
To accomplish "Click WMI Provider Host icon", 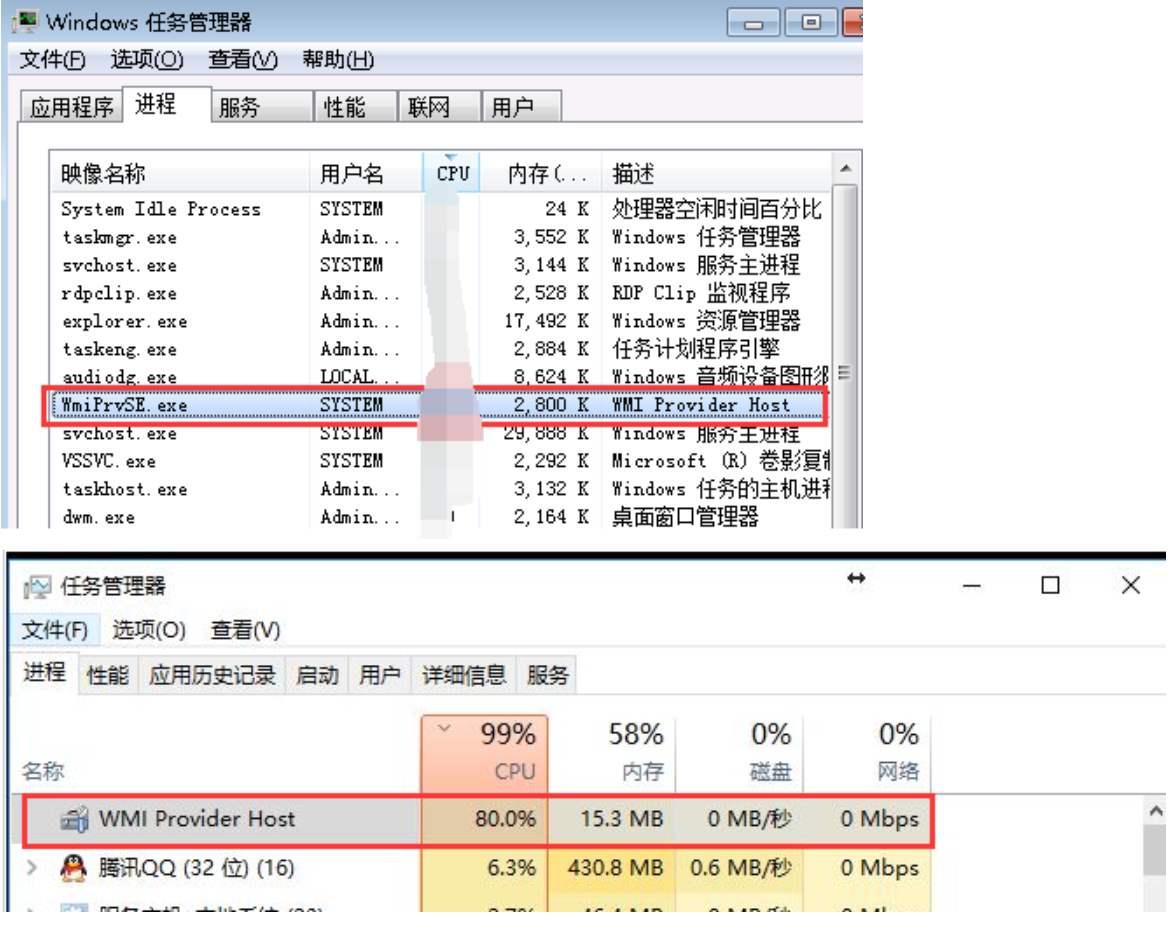I will [74, 819].
